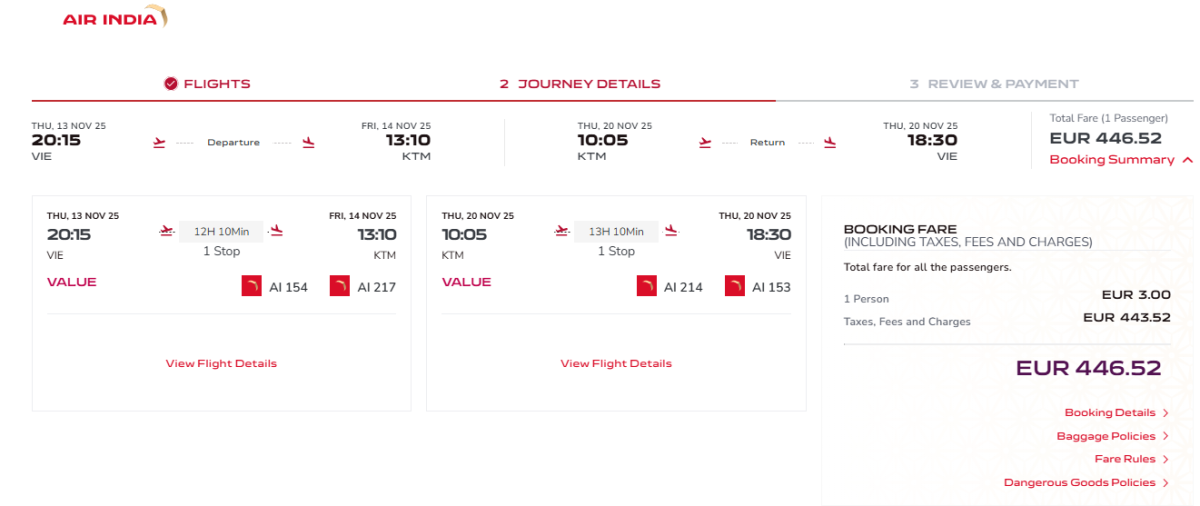1200x506 pixels.
Task: Click the AI 153 airline logo icon
Action: click(735, 287)
